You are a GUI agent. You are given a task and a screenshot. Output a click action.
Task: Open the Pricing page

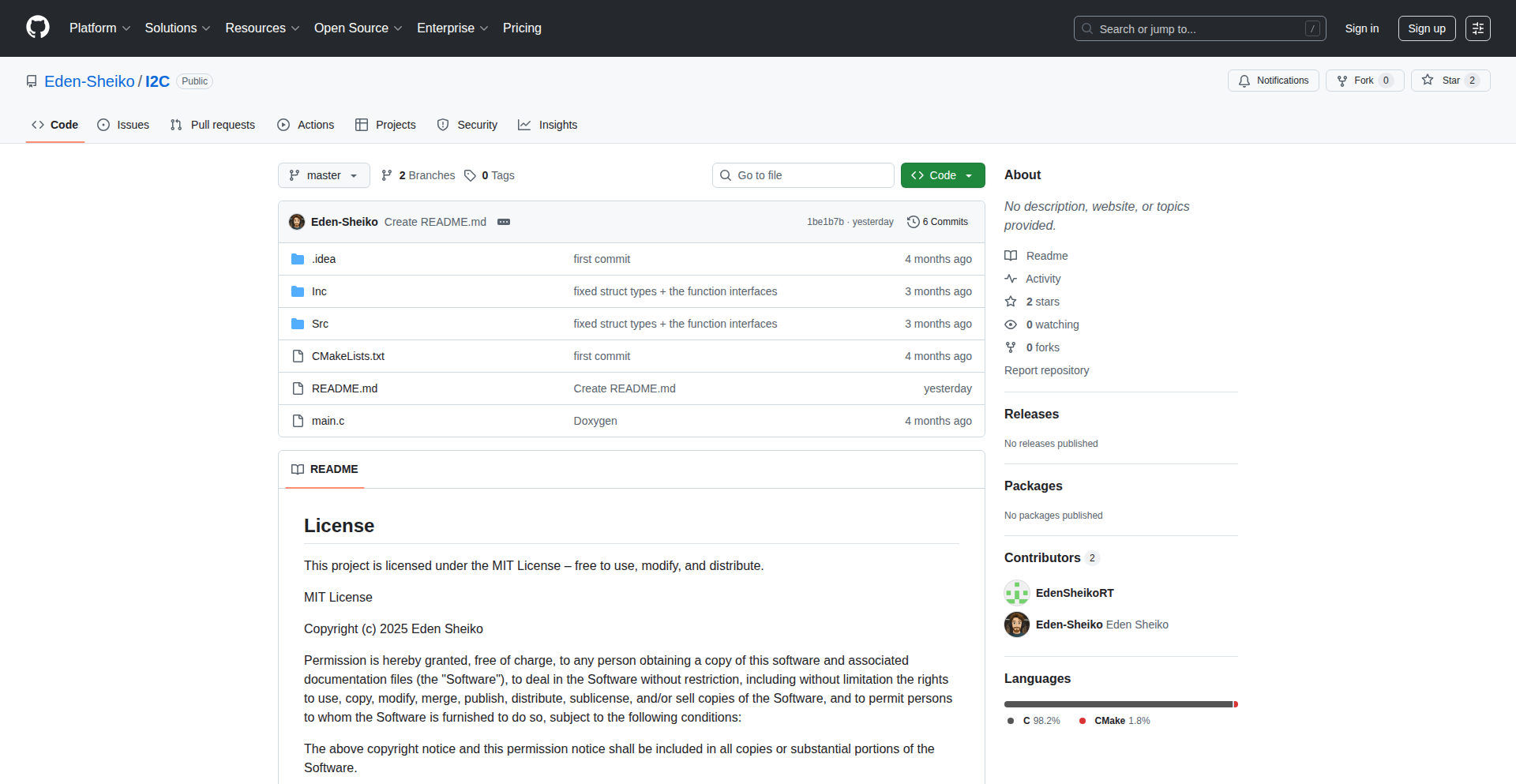click(522, 28)
